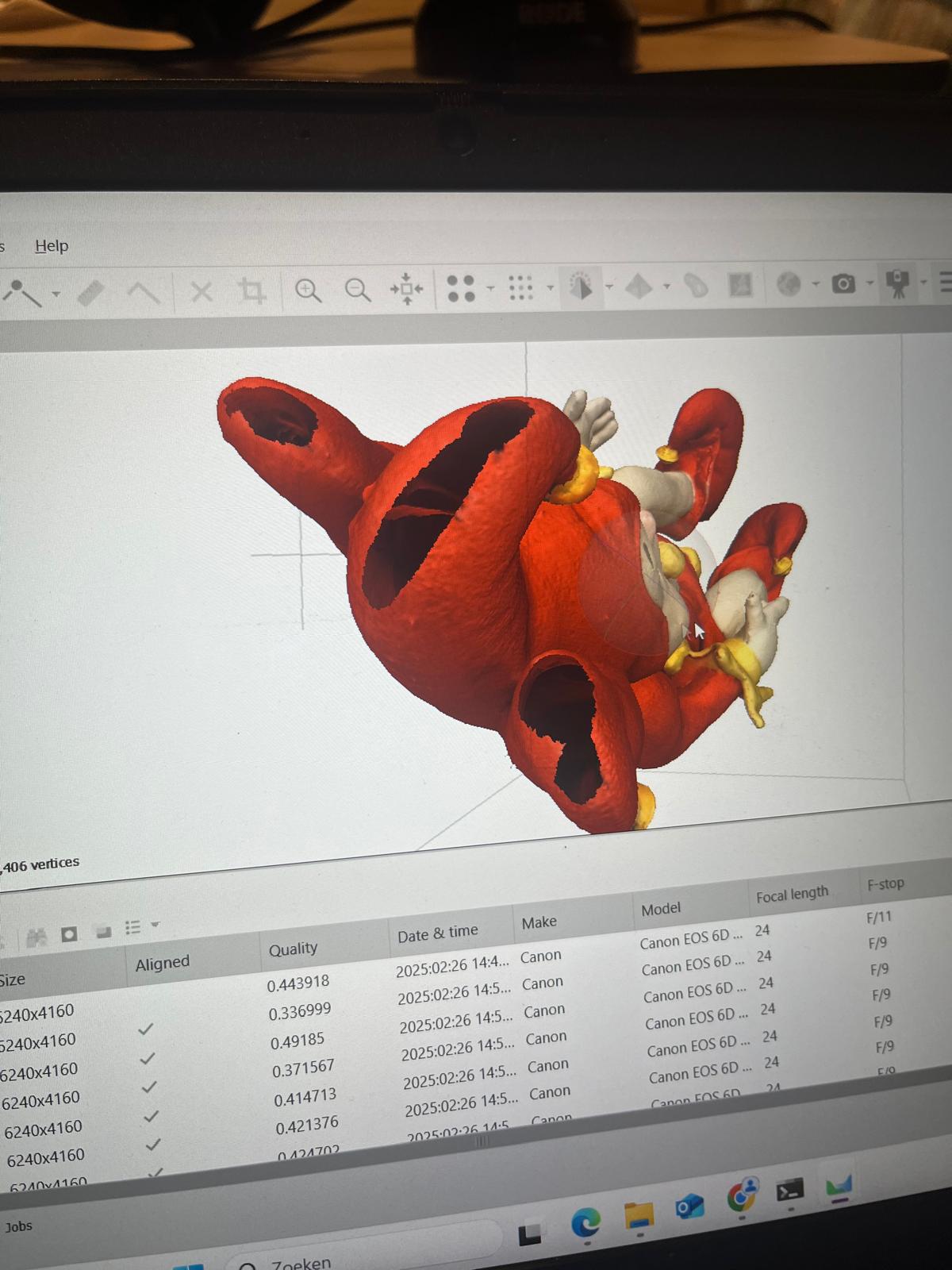Click the greyed square map-view icon

click(740, 284)
